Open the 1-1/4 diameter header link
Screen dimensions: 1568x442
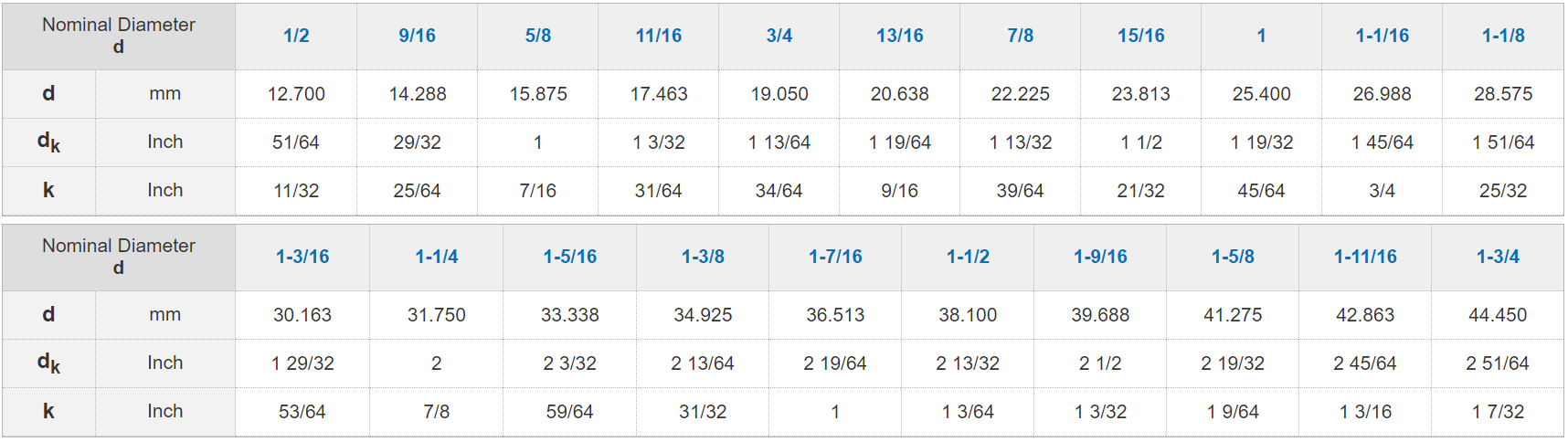(437, 257)
